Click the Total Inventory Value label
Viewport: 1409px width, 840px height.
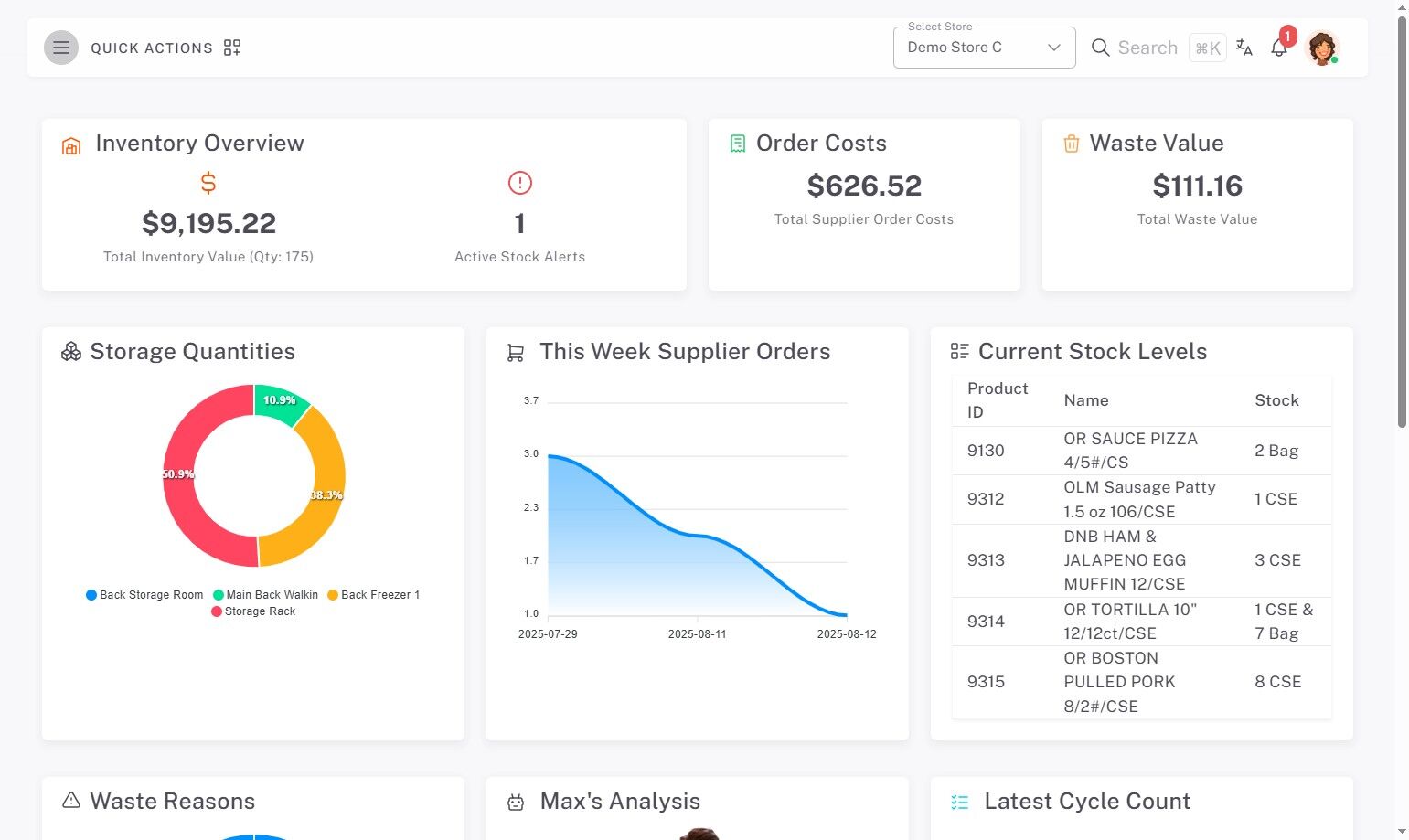point(208,257)
